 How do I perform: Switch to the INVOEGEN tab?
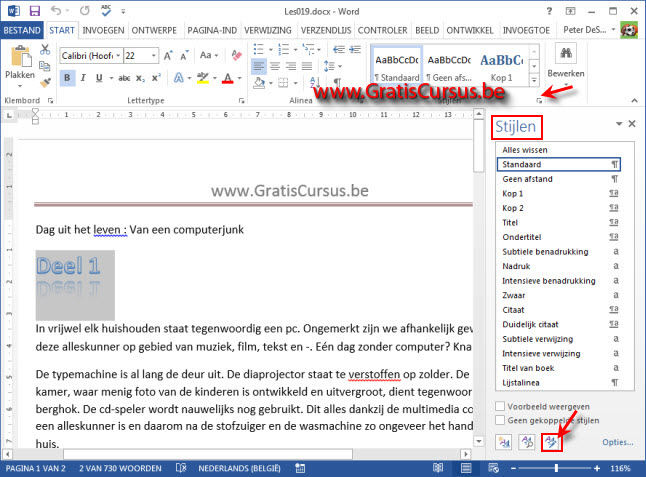pyautogui.click(x=103, y=30)
